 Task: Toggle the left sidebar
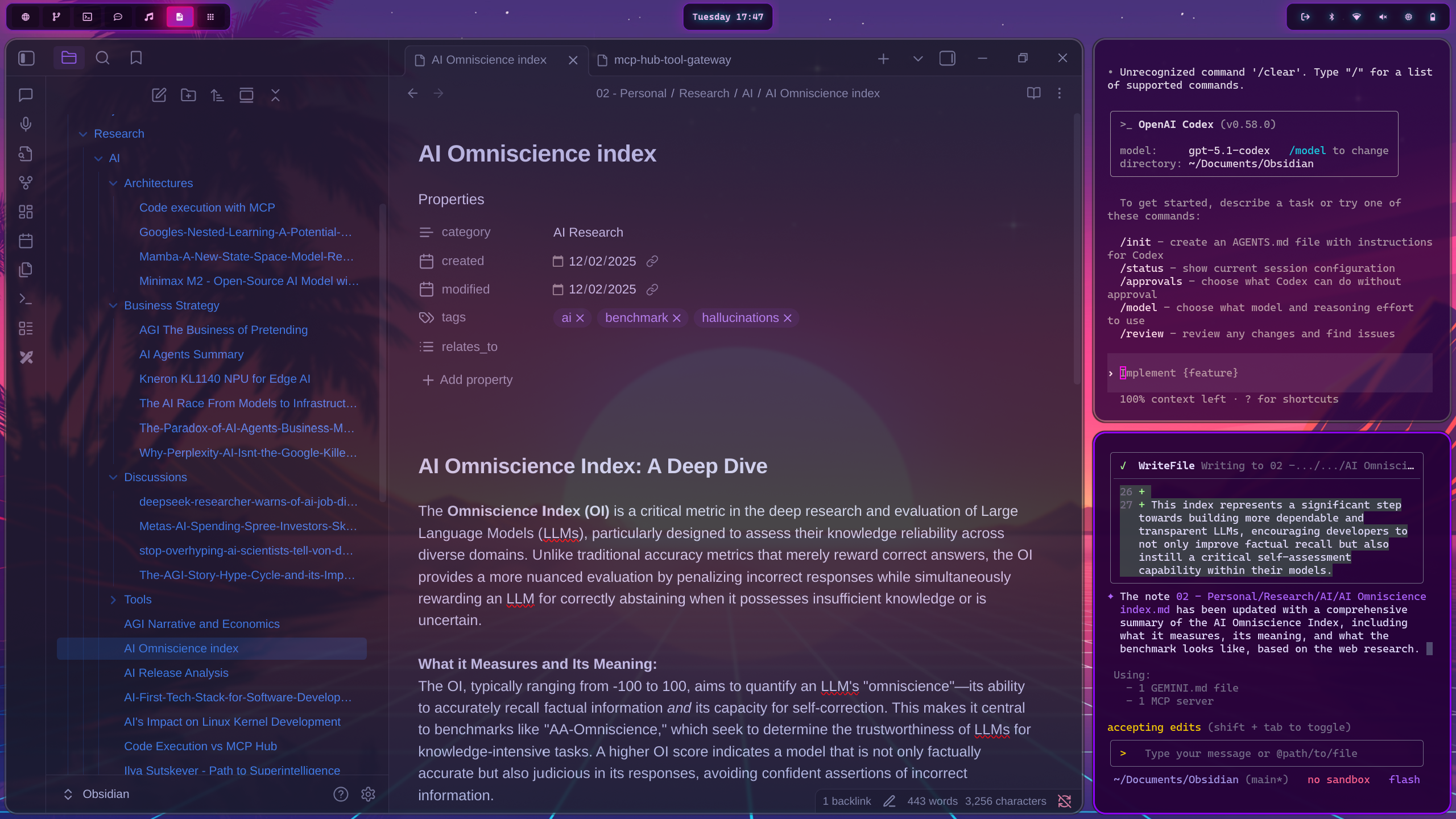click(26, 58)
